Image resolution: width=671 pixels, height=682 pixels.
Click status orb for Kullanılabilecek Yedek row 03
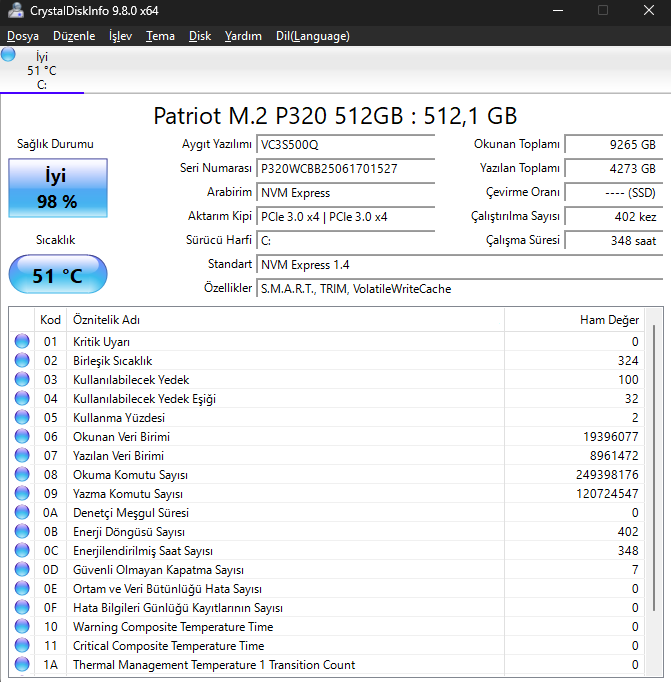pyautogui.click(x=22, y=379)
